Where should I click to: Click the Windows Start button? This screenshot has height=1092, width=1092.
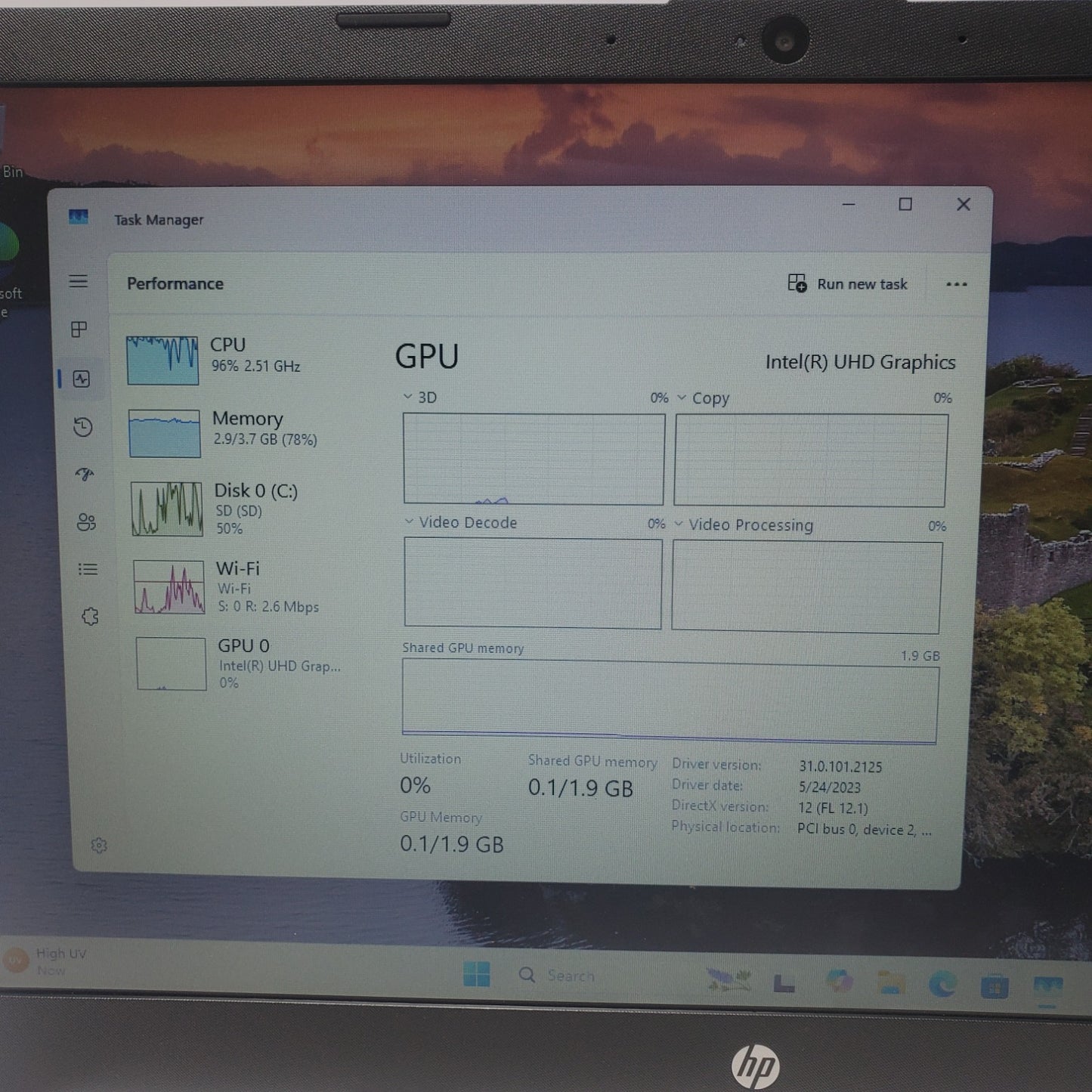[x=476, y=974]
